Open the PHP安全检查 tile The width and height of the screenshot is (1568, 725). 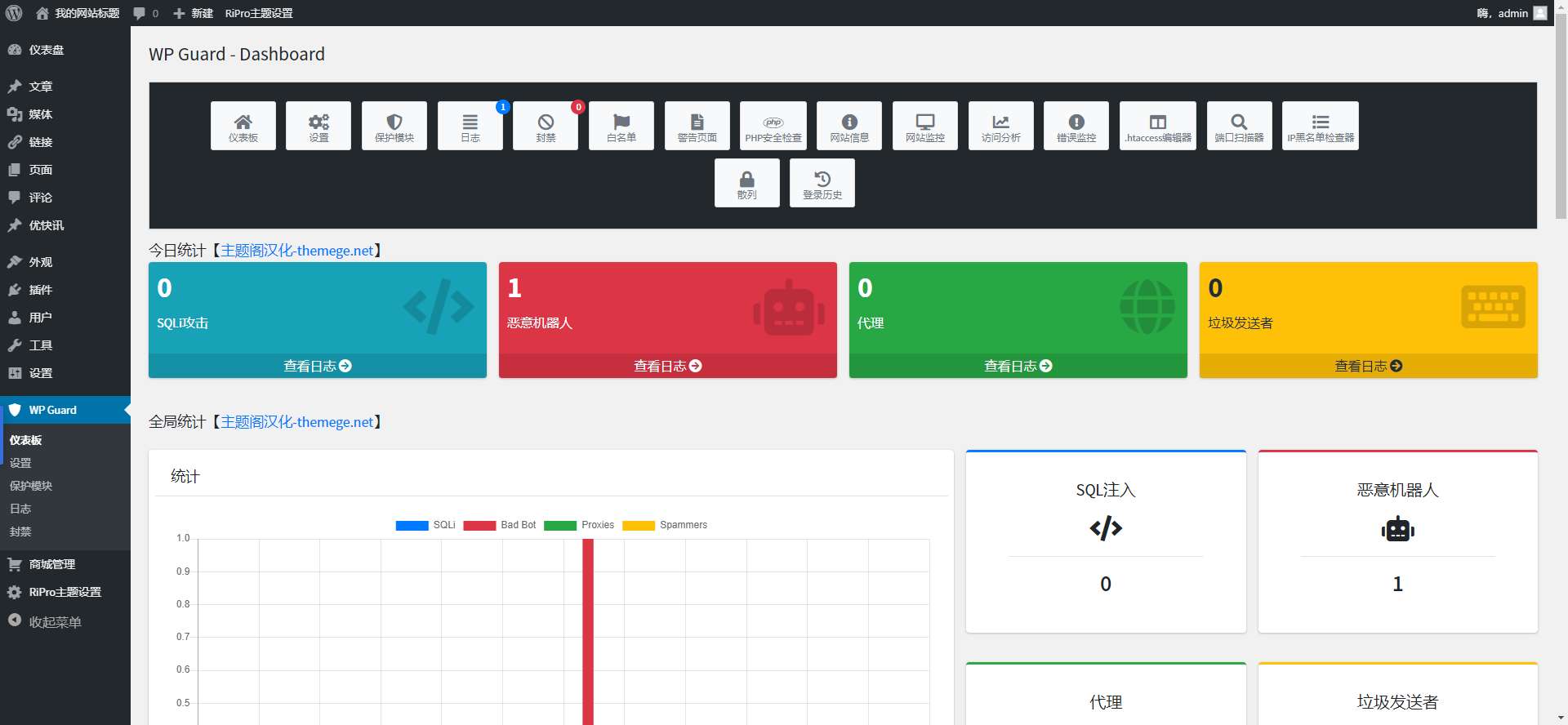(x=773, y=126)
